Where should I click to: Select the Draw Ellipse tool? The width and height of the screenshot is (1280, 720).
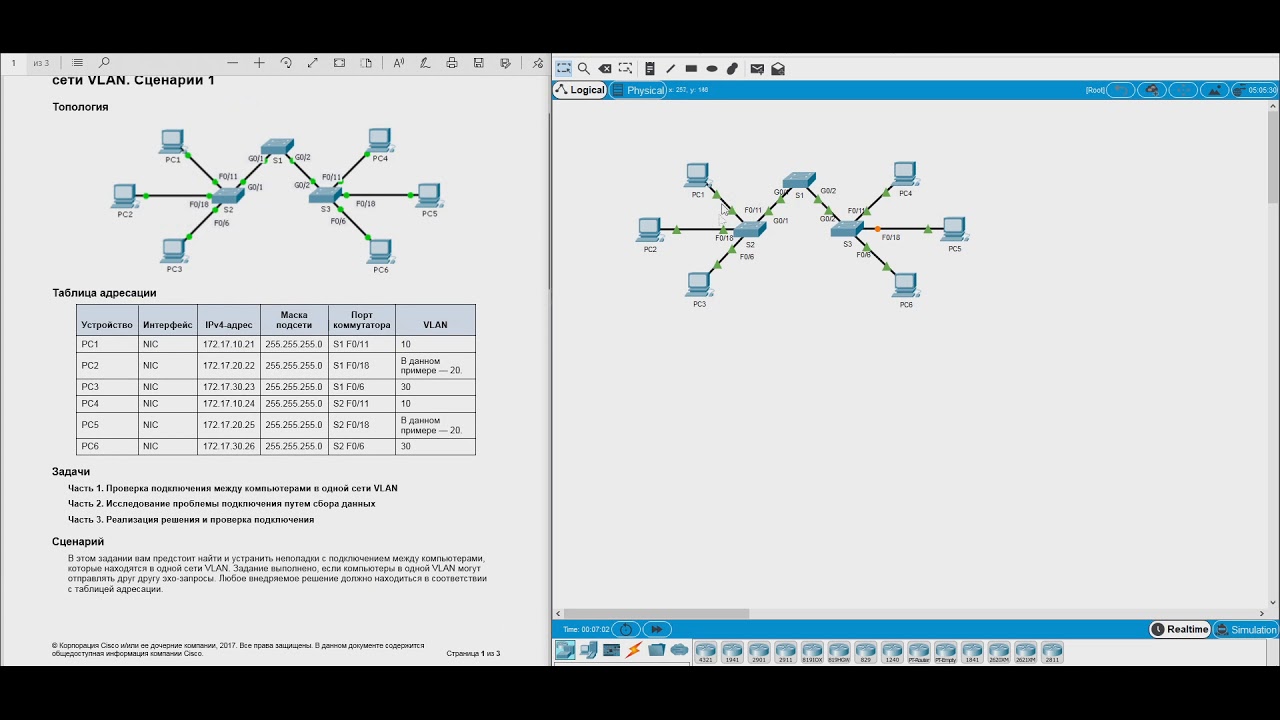[x=712, y=69]
